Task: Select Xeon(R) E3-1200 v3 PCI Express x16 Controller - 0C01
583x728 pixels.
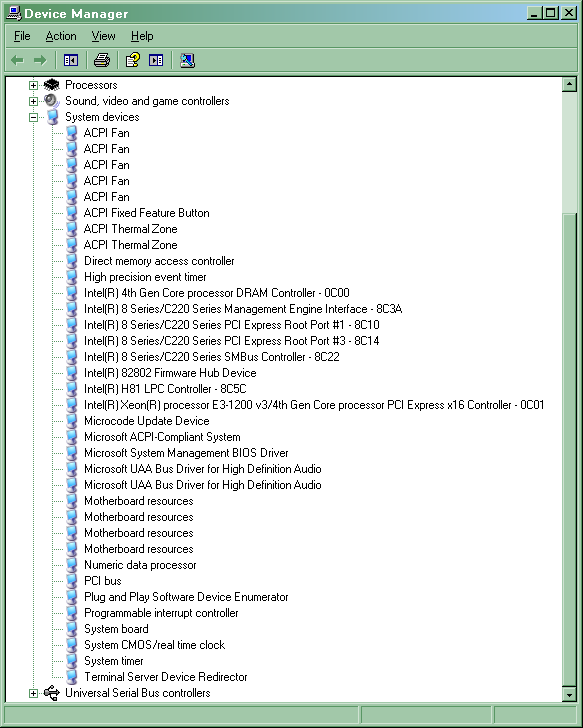Action: [x=314, y=405]
